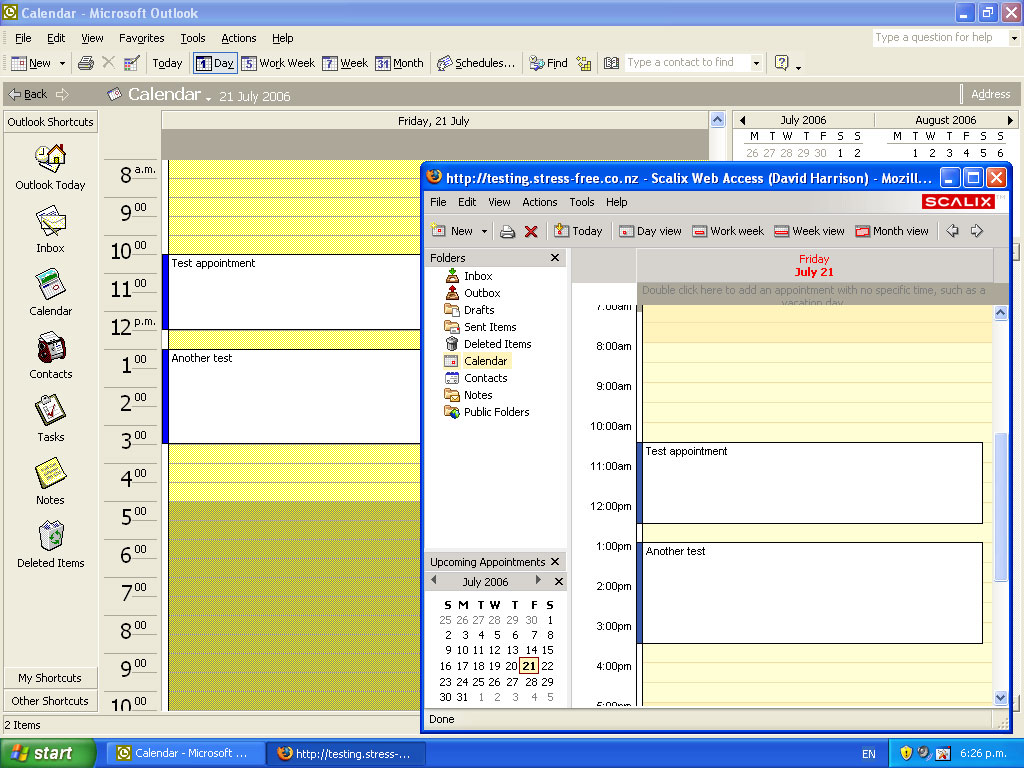The width and height of the screenshot is (1024, 768).
Task: Click the Scalix Print icon
Action: coord(507,231)
